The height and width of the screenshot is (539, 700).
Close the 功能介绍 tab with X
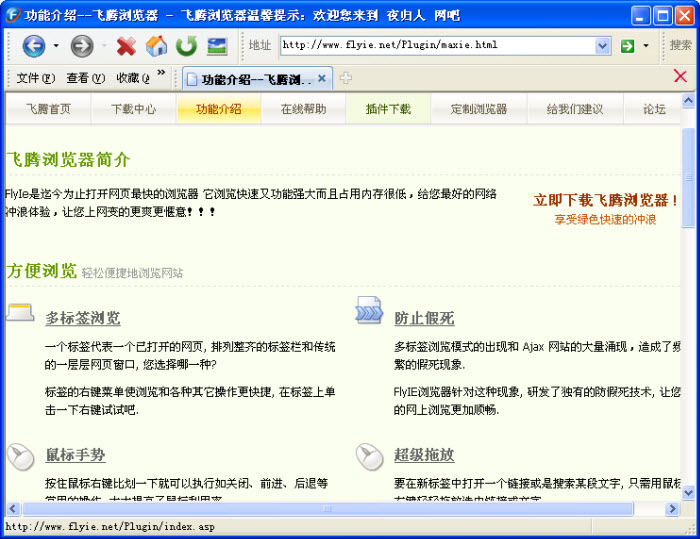(321, 79)
